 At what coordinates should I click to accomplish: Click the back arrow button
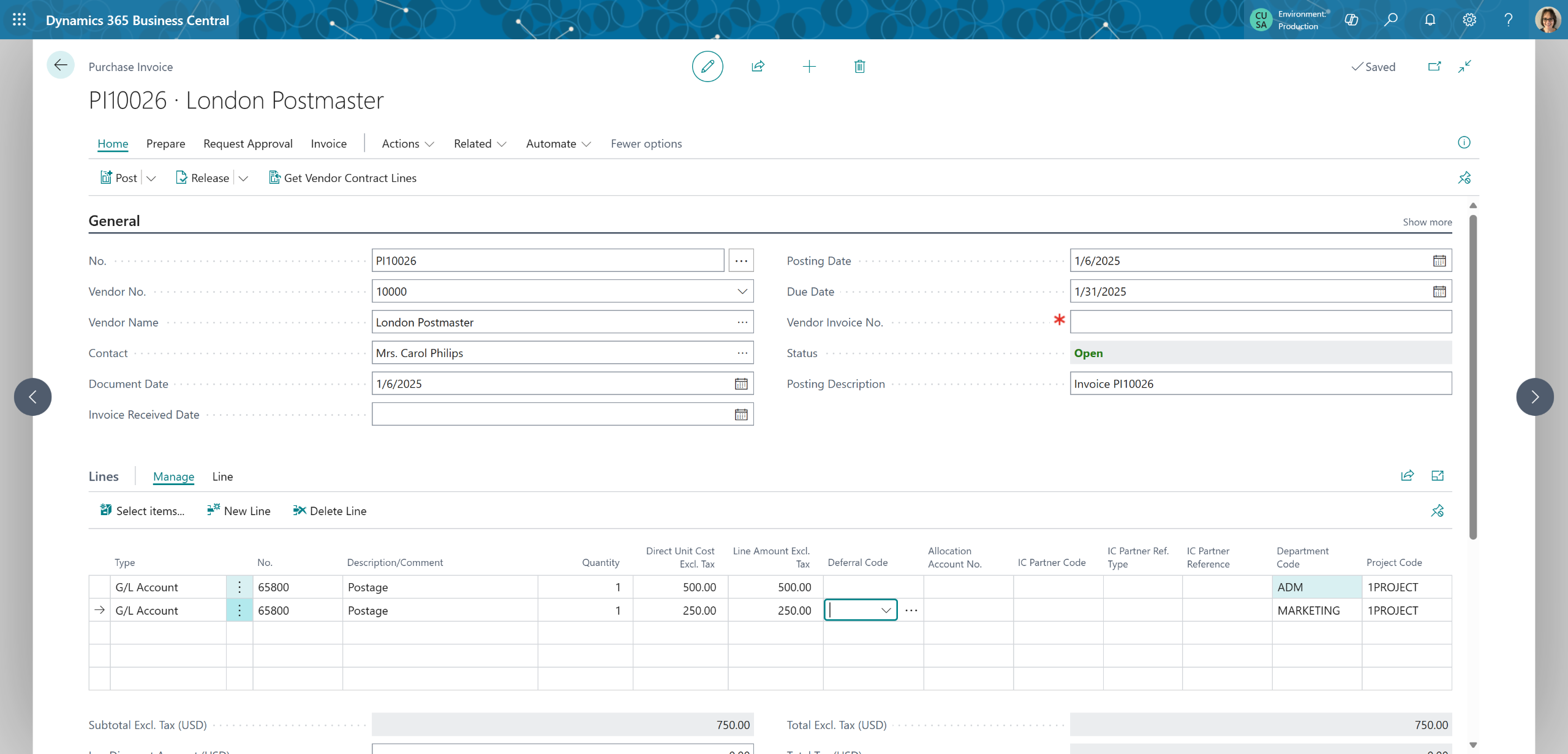pos(61,66)
